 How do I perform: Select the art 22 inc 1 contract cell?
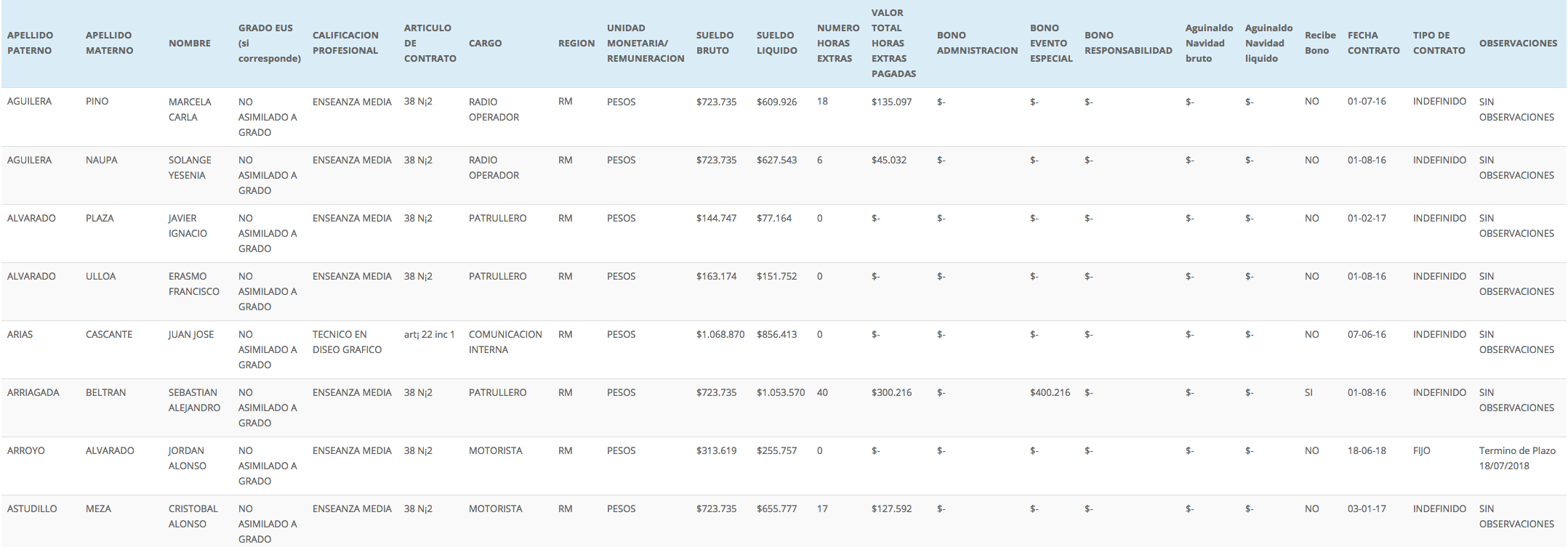click(429, 334)
